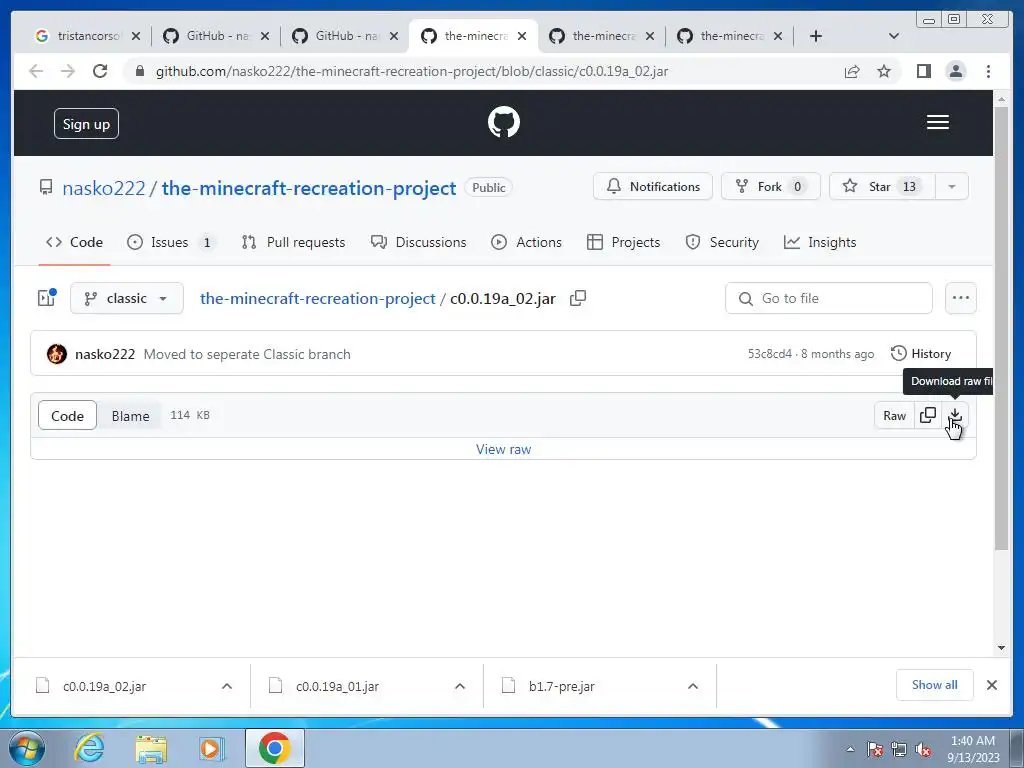Close the tristancorso Google tab
The image size is (1024, 768).
[x=136, y=36]
